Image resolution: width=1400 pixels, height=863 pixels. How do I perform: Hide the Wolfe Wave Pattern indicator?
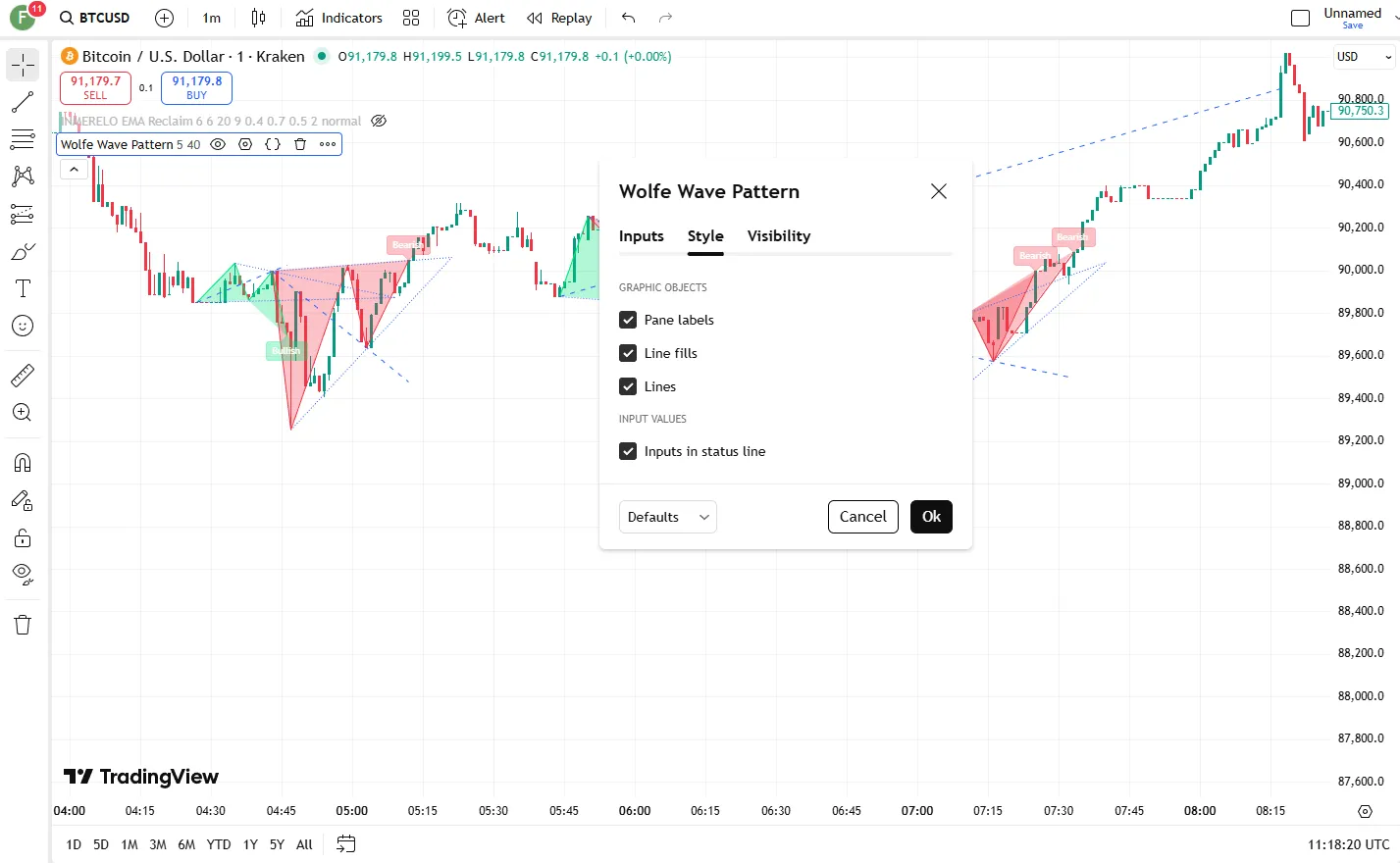coord(218,144)
